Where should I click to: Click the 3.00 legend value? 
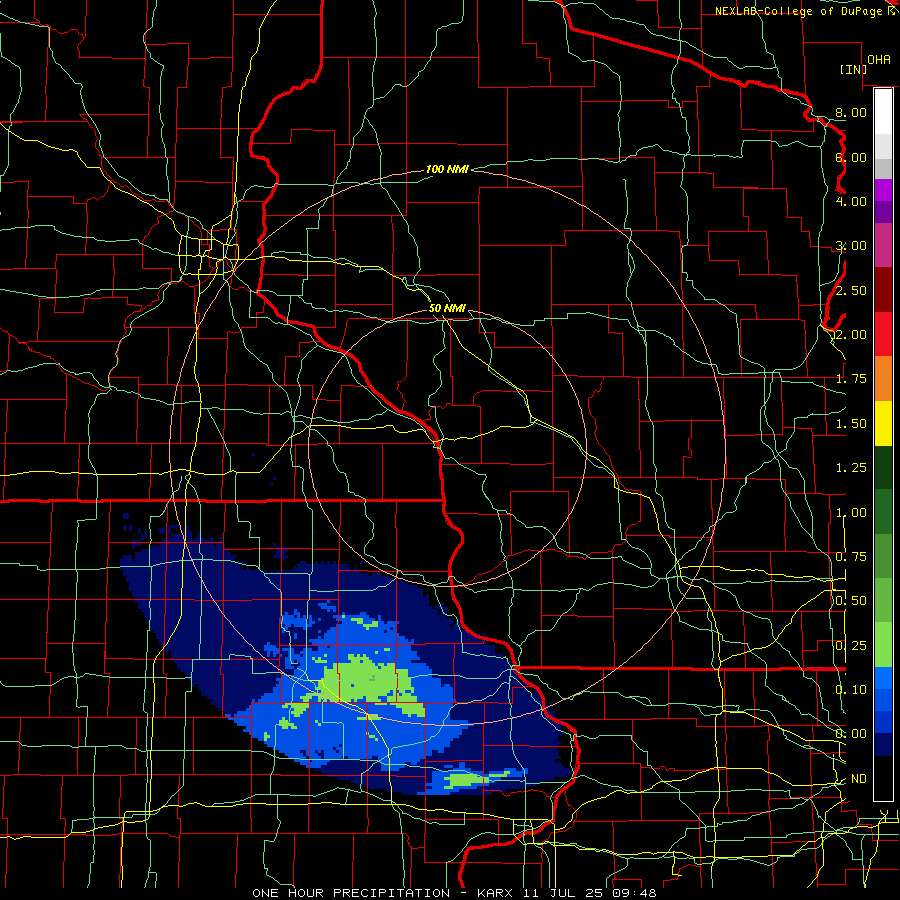(x=851, y=246)
